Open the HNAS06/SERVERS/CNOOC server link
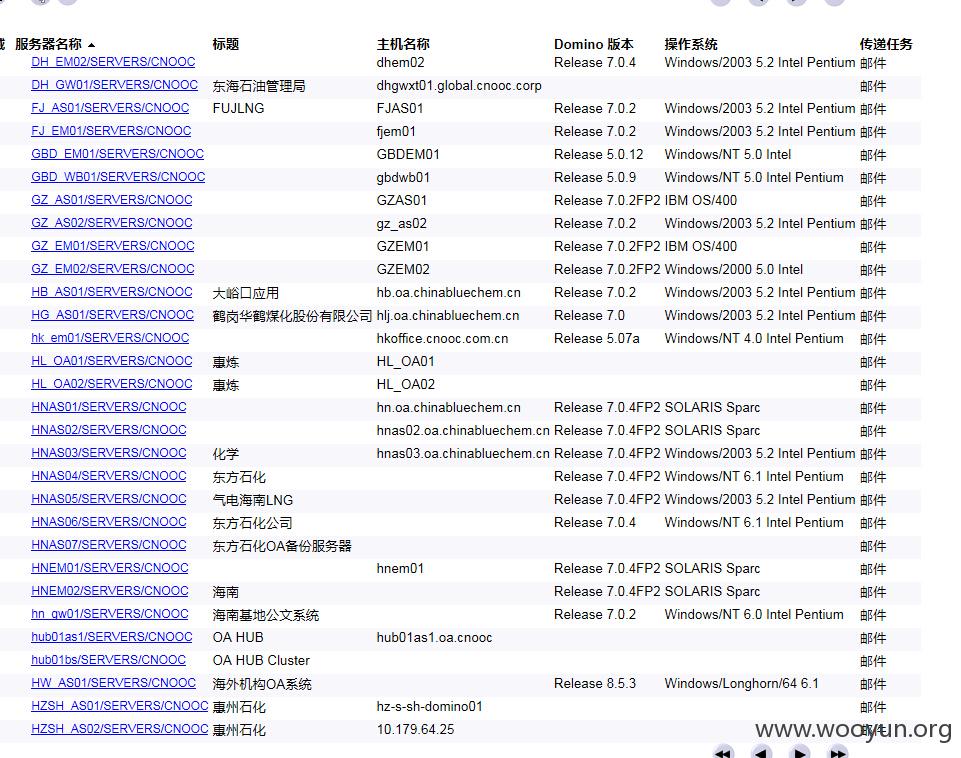Screen dimensions: 961x758 pos(109,521)
